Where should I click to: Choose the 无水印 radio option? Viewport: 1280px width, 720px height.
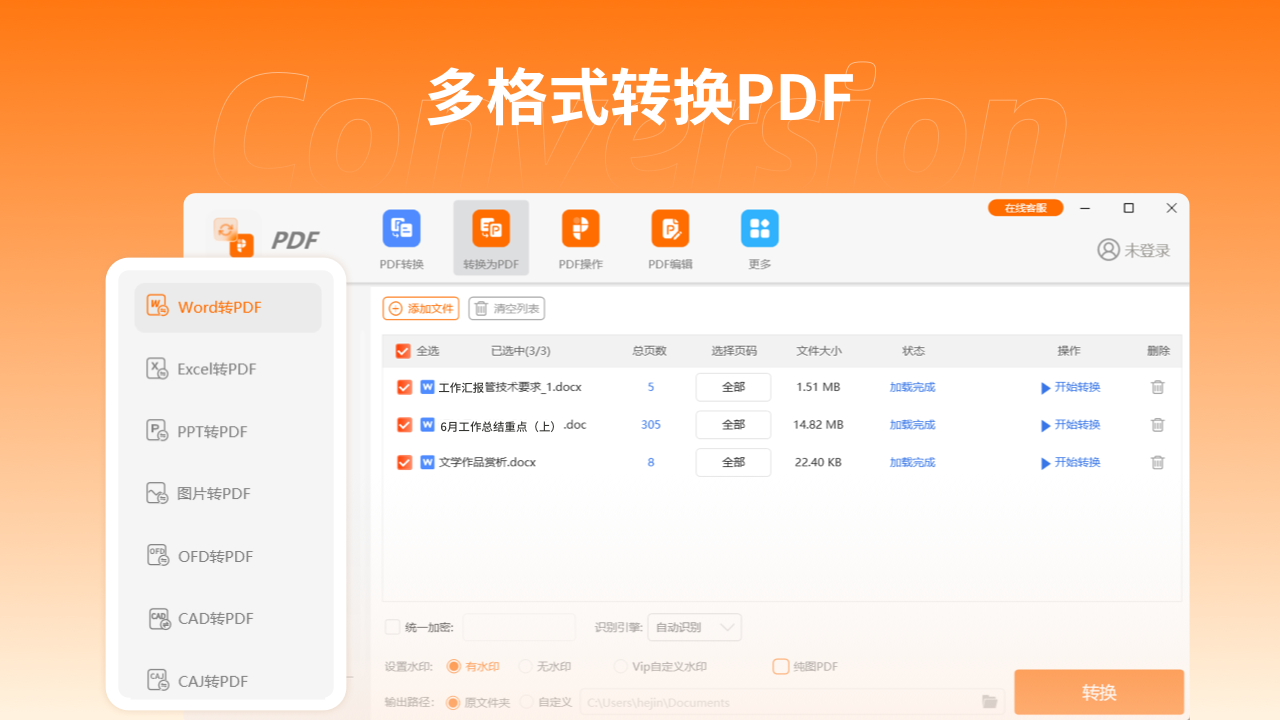[525, 666]
